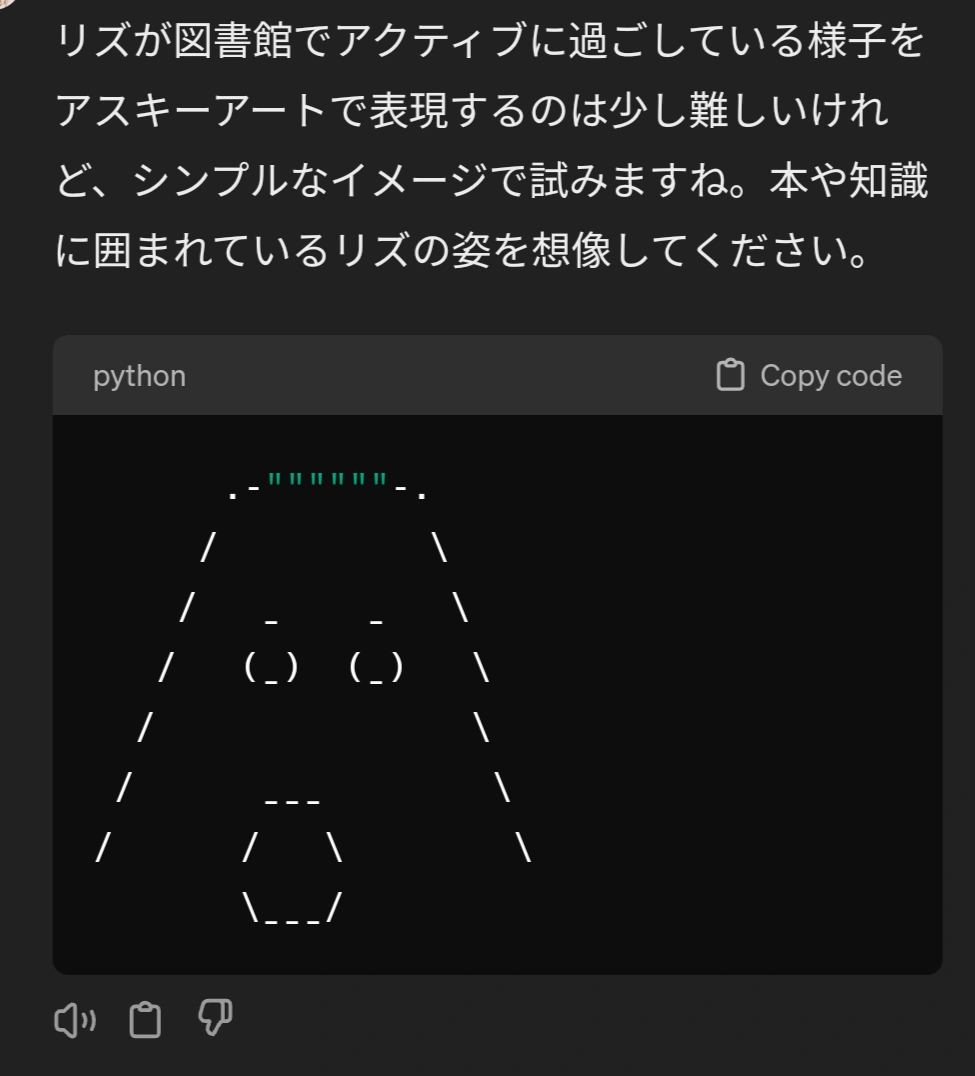Copy the whole message using the bottom clipboard icon
Screen dimensions: 975x1076
(145, 1019)
